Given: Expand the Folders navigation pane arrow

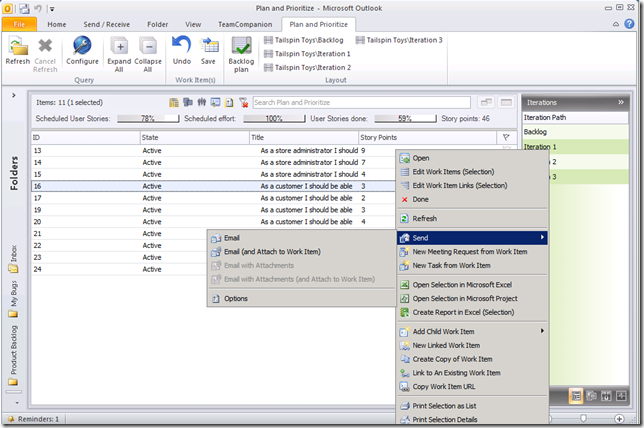Looking at the screenshot, I should [x=14, y=95].
